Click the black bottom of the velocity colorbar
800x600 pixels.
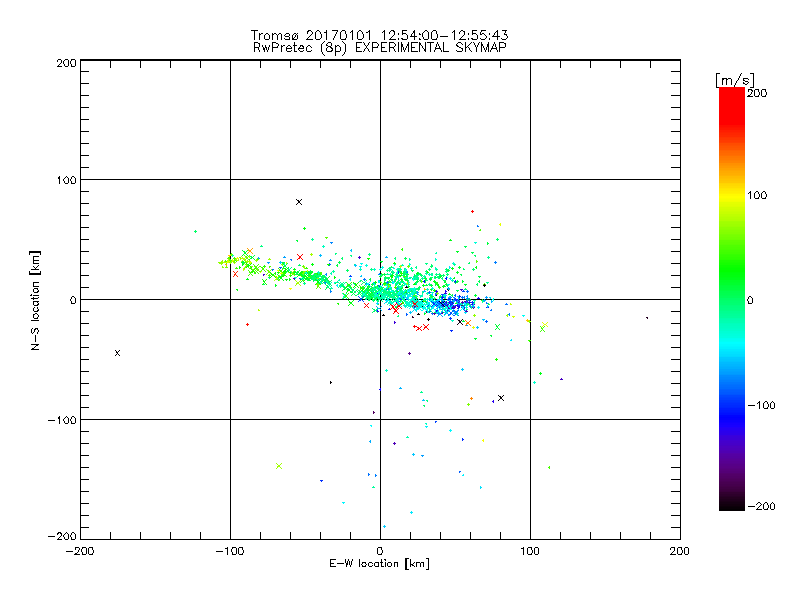[x=732, y=505]
